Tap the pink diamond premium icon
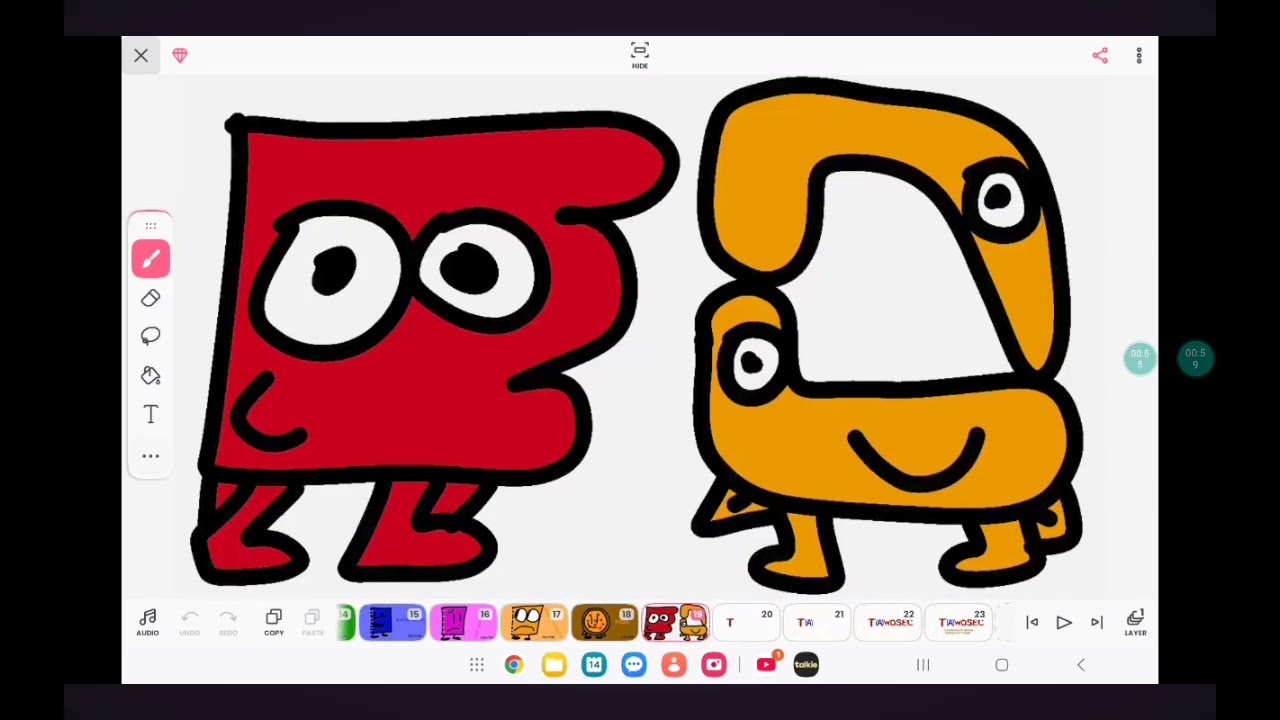Screen dimensions: 1280x720 180,56
